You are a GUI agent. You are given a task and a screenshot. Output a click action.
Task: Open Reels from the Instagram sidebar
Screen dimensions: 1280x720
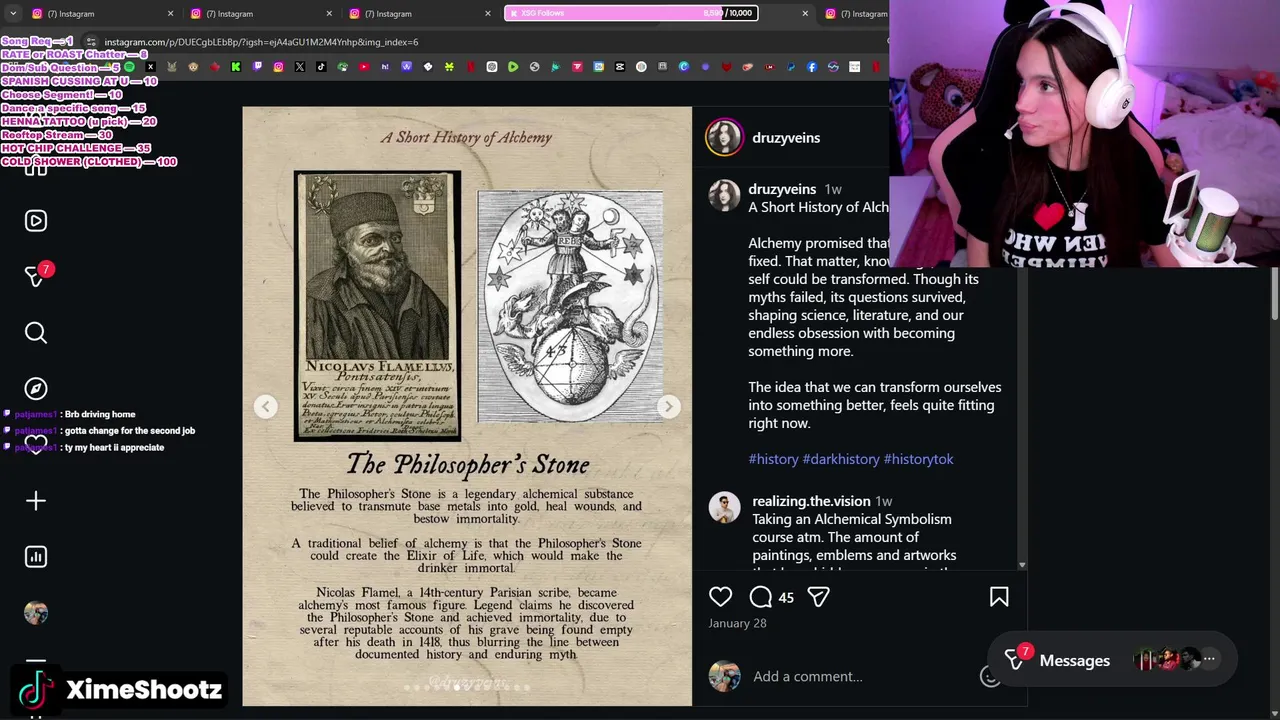36,221
